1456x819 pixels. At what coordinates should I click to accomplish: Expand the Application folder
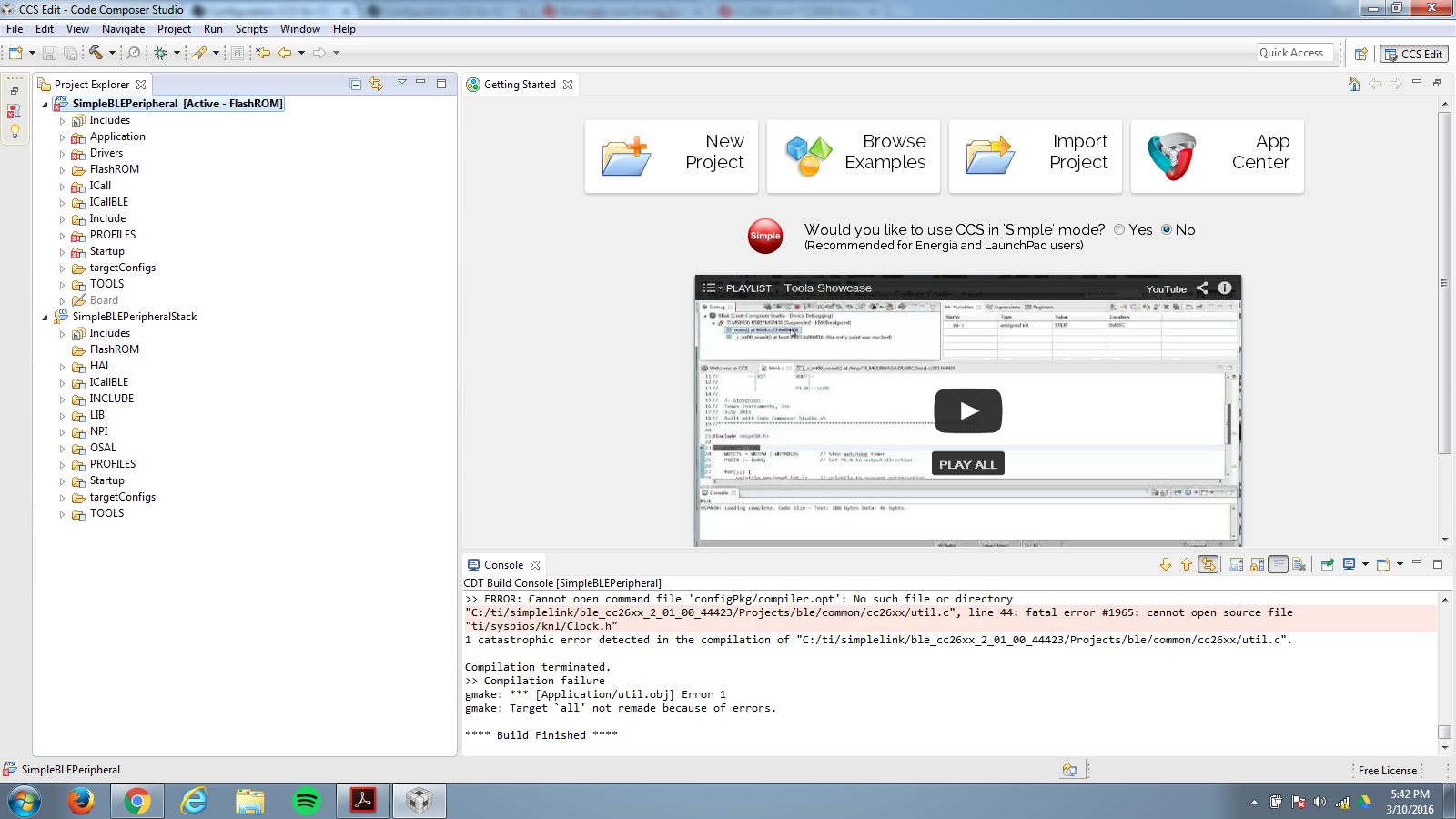tap(62, 137)
